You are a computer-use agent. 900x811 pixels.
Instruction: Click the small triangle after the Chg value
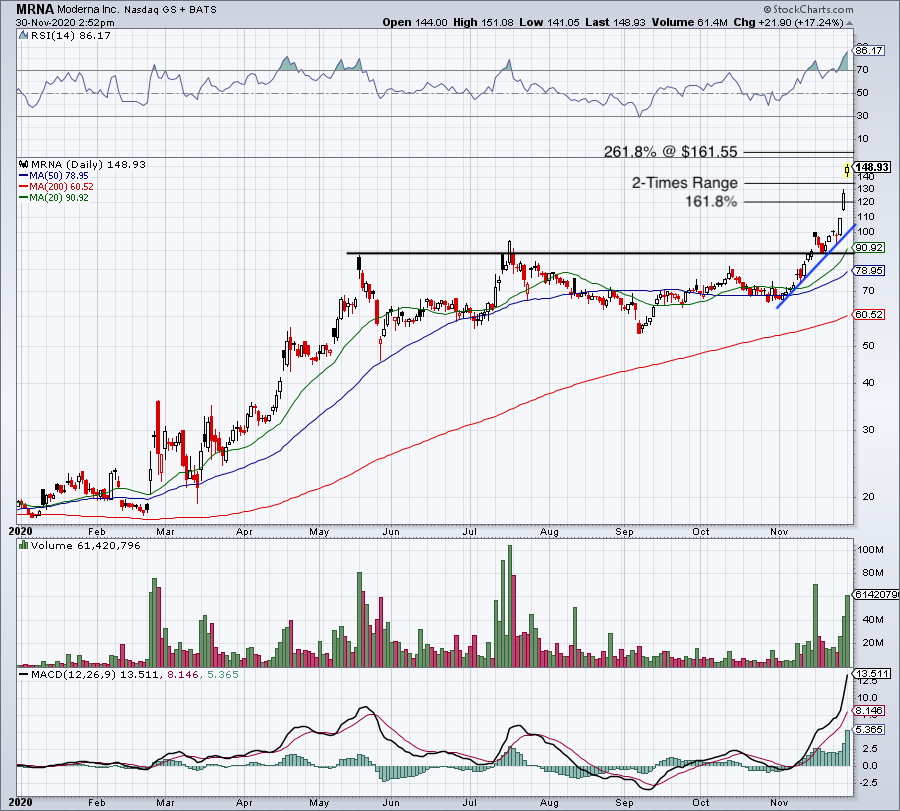[x=849, y=23]
